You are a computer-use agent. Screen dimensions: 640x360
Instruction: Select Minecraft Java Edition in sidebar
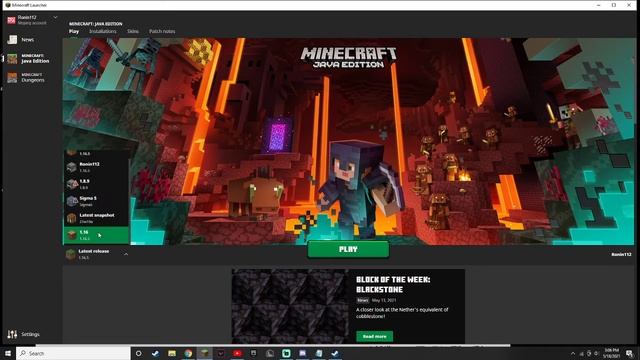click(x=29, y=58)
